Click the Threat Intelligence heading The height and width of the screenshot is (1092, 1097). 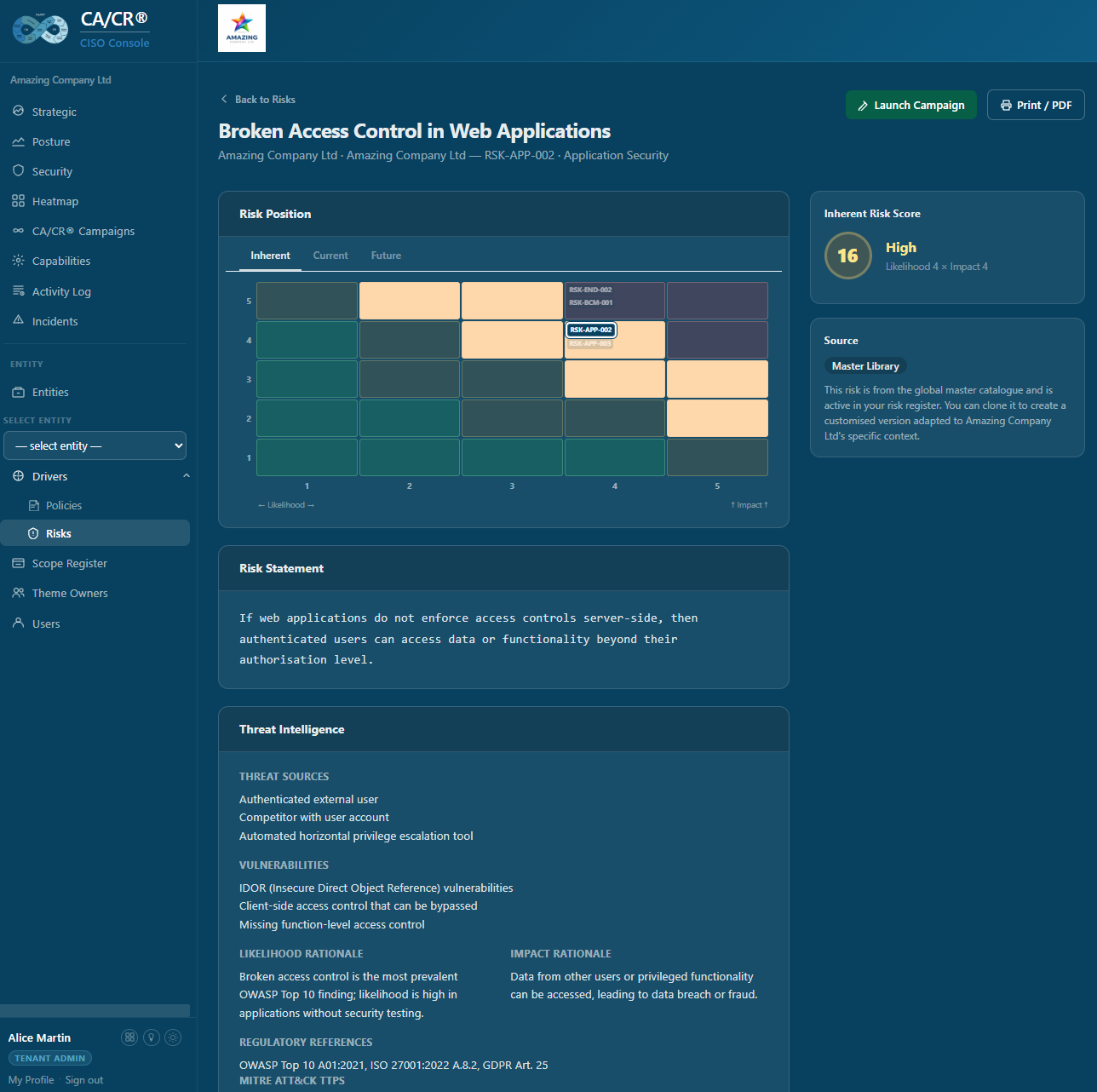coord(291,729)
